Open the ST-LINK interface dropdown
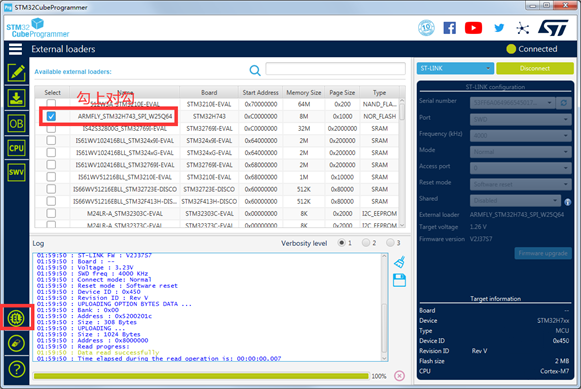Screen dimensions: 581x389 [455, 68]
